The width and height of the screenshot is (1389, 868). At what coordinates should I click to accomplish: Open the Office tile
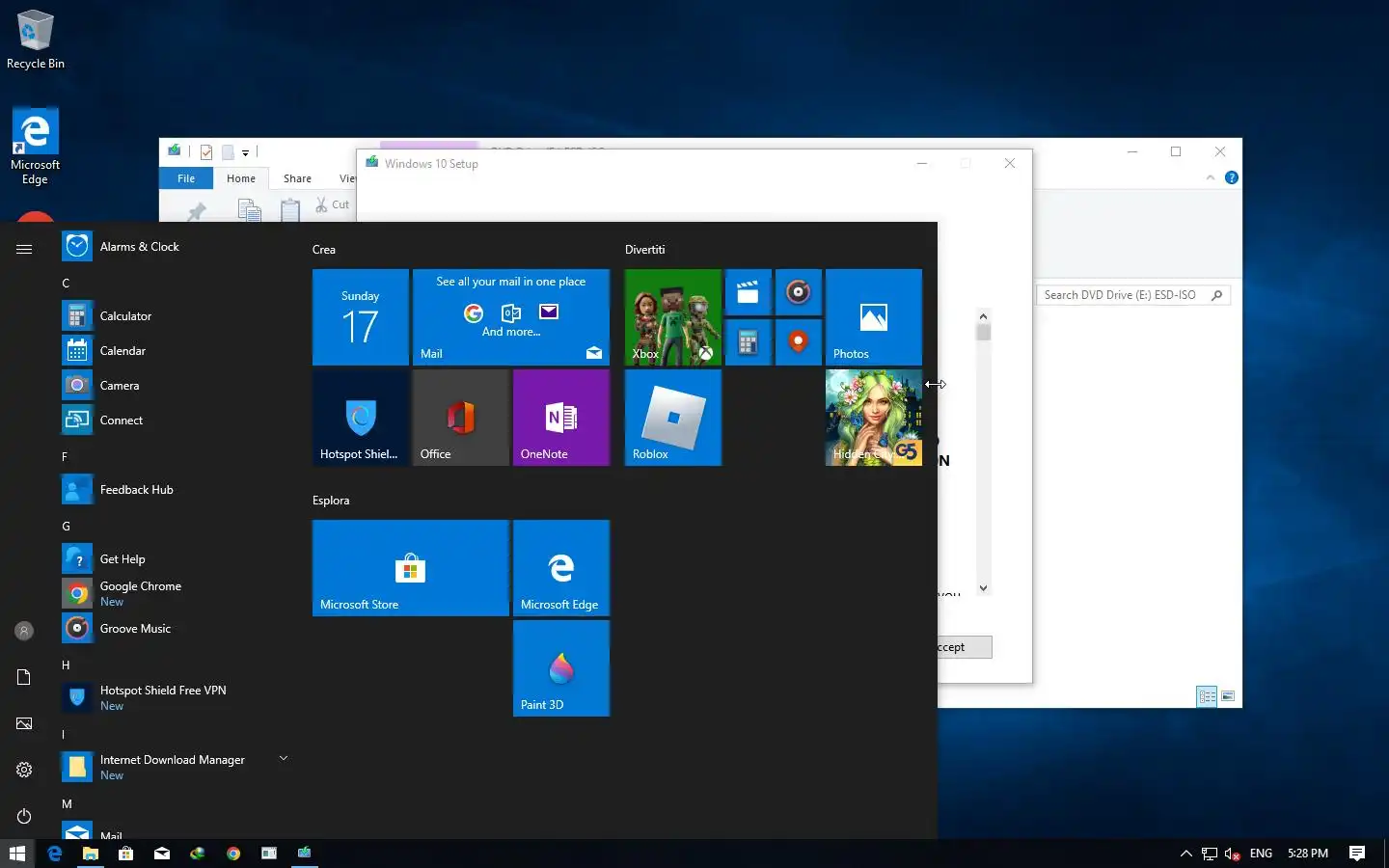461,418
